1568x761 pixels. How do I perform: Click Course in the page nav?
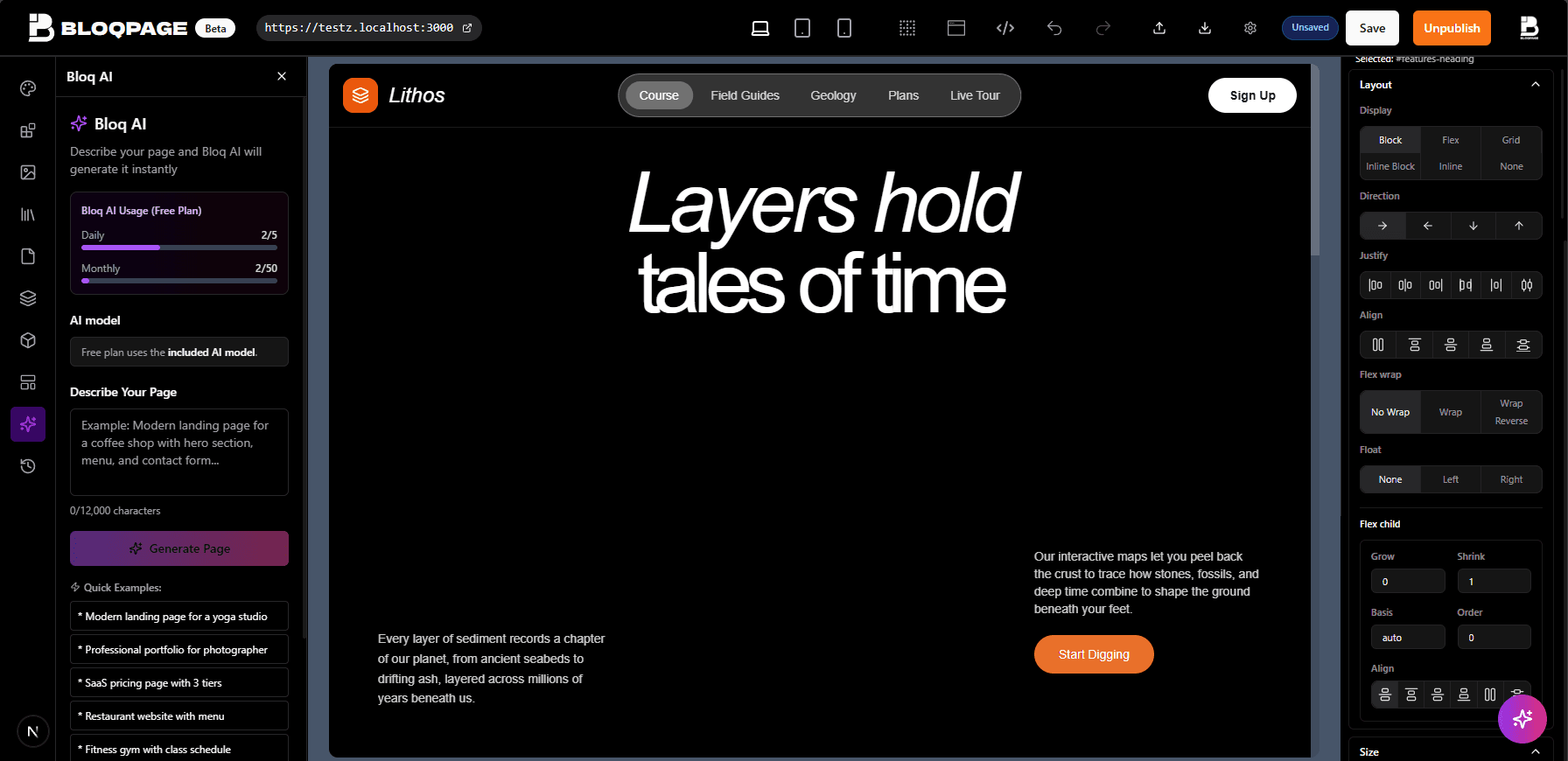click(x=659, y=95)
